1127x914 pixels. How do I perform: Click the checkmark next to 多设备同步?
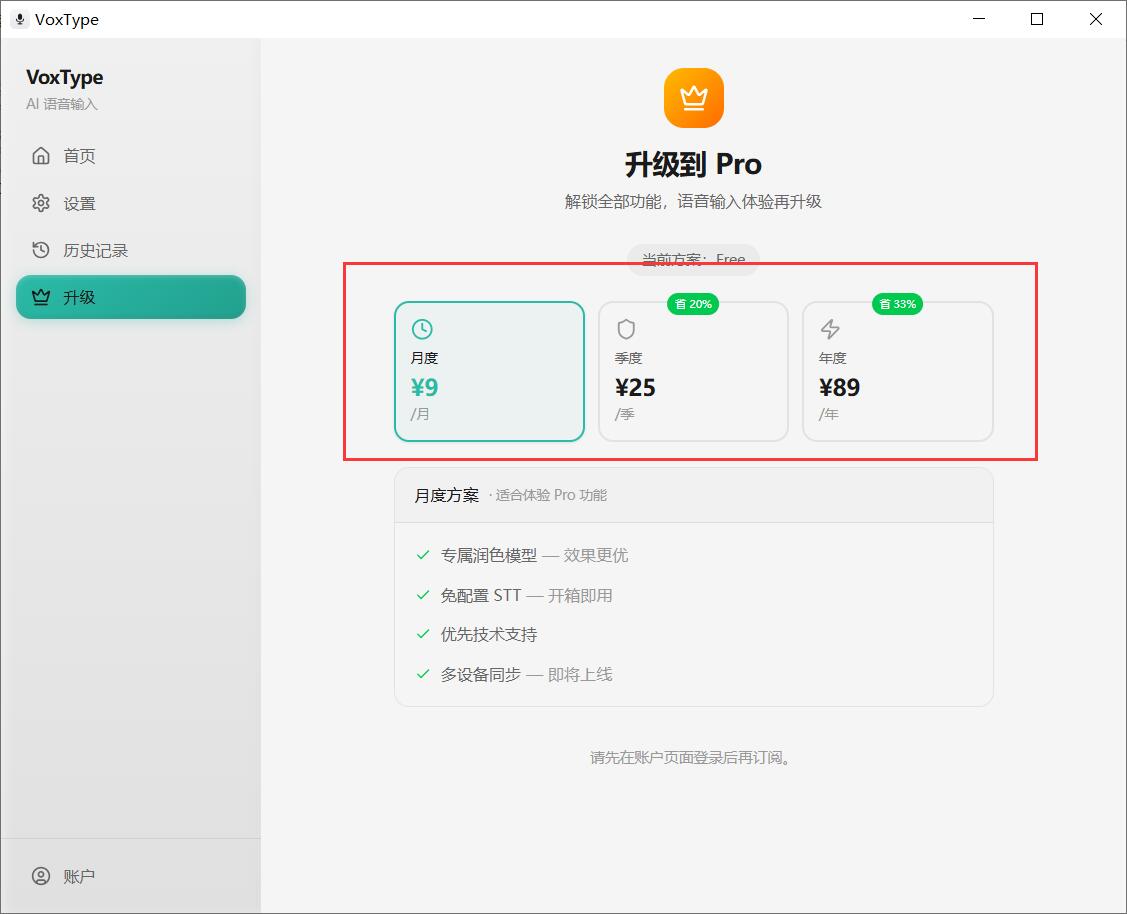coord(423,674)
